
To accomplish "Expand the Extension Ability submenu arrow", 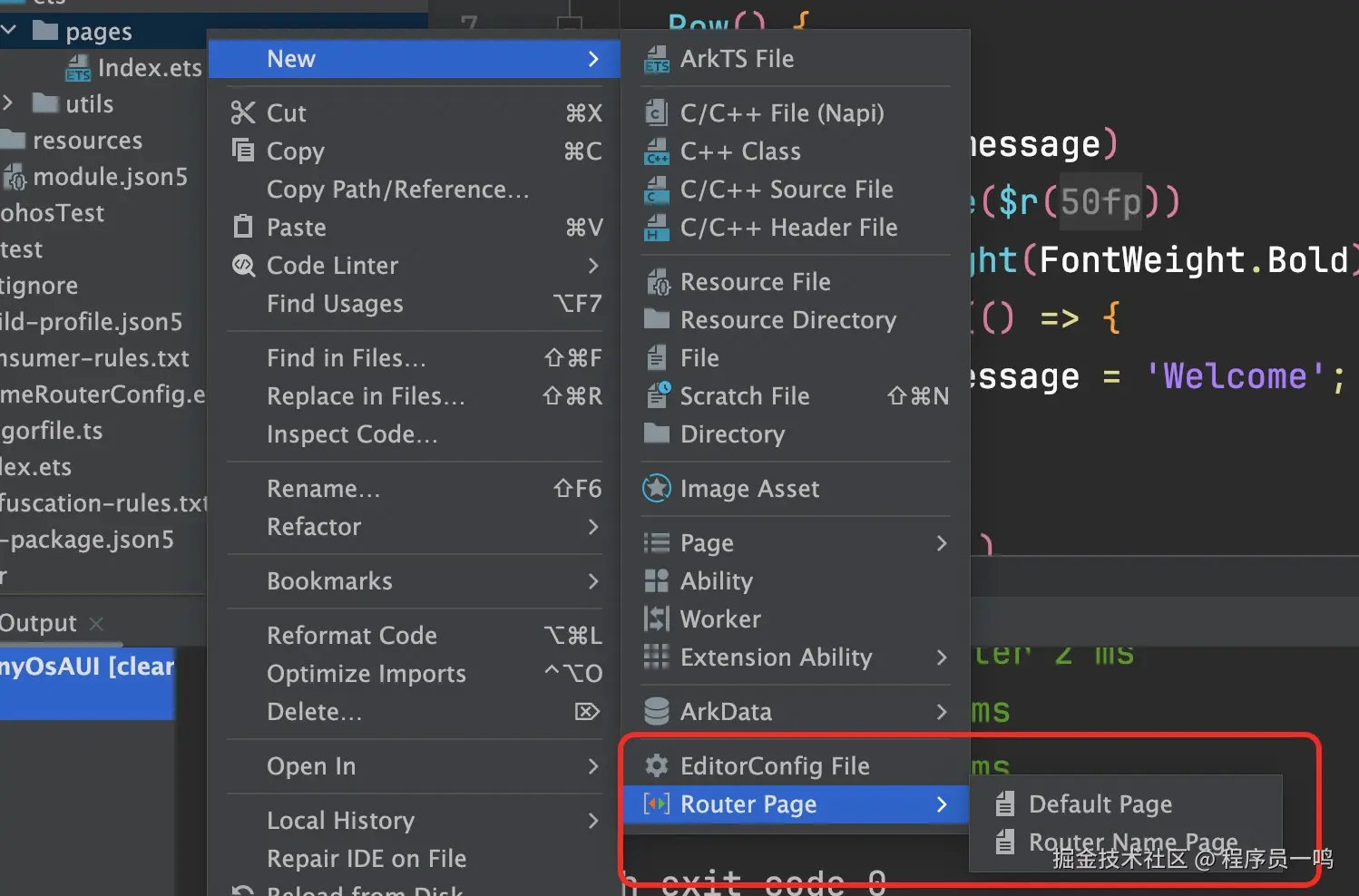I will (x=942, y=657).
